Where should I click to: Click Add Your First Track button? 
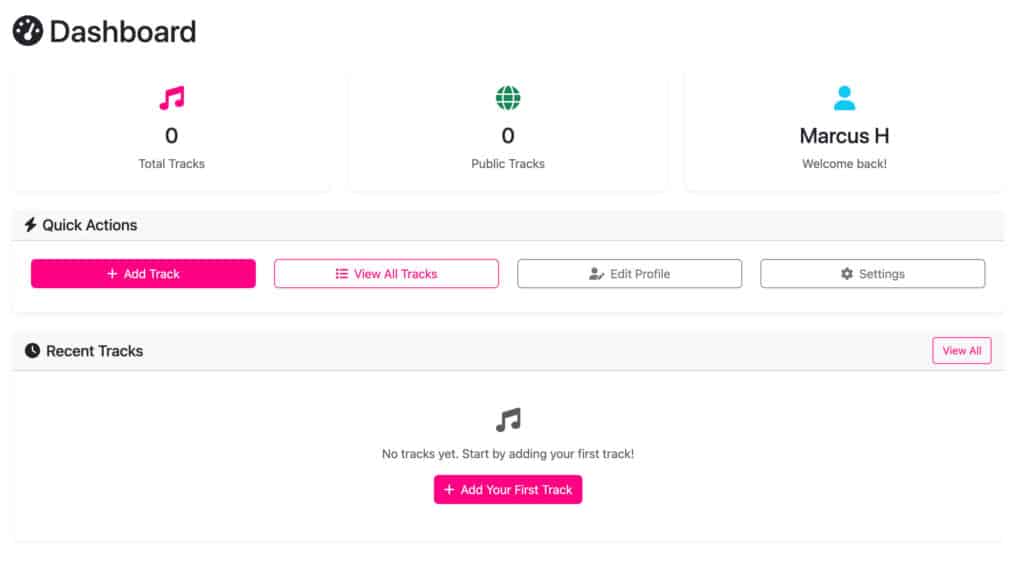pyautogui.click(x=507, y=489)
